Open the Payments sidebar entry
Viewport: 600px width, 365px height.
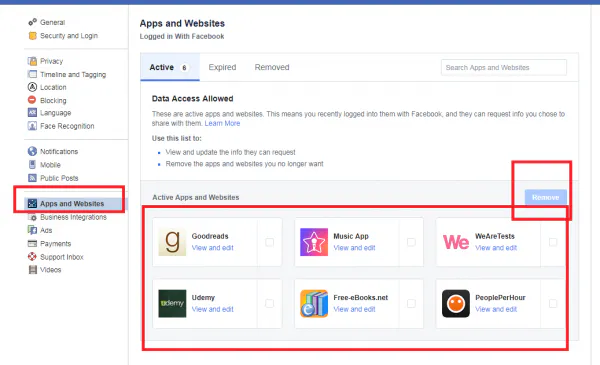coord(55,244)
